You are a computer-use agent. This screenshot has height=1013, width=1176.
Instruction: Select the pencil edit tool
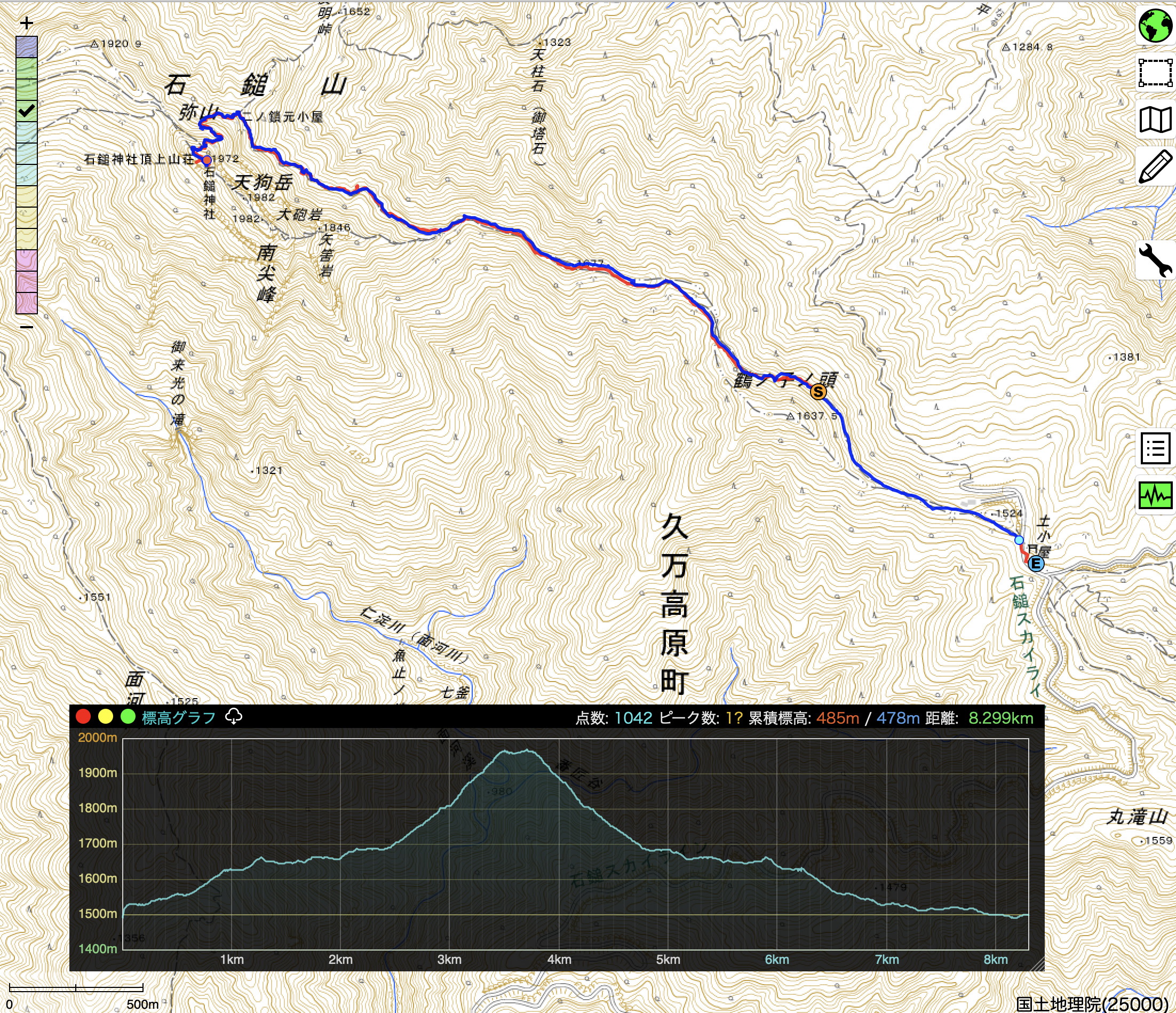coord(1155,167)
